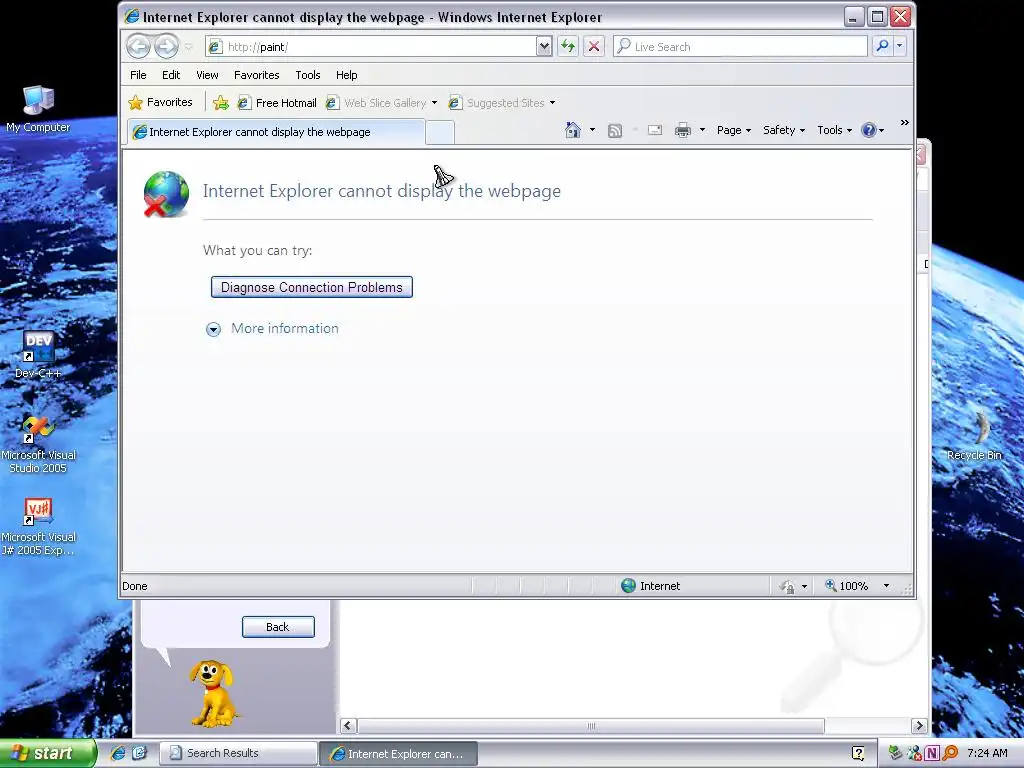Expand More information section
The width and height of the screenshot is (1024, 768).
pyautogui.click(x=272, y=328)
